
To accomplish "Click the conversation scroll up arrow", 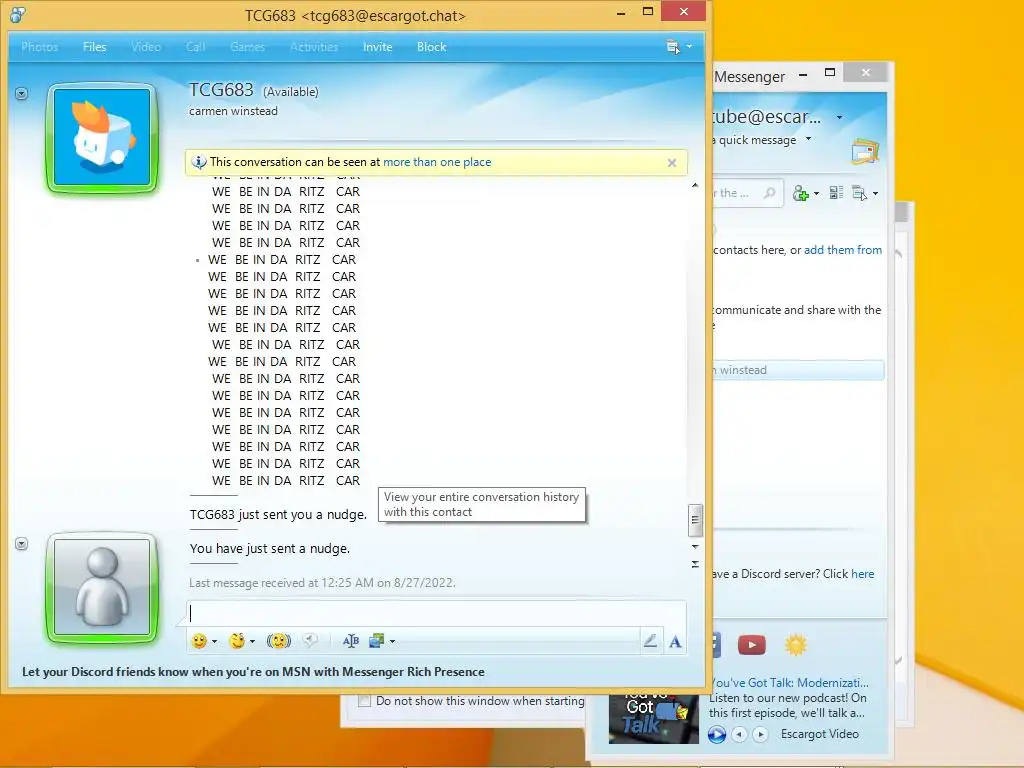I will 695,185.
